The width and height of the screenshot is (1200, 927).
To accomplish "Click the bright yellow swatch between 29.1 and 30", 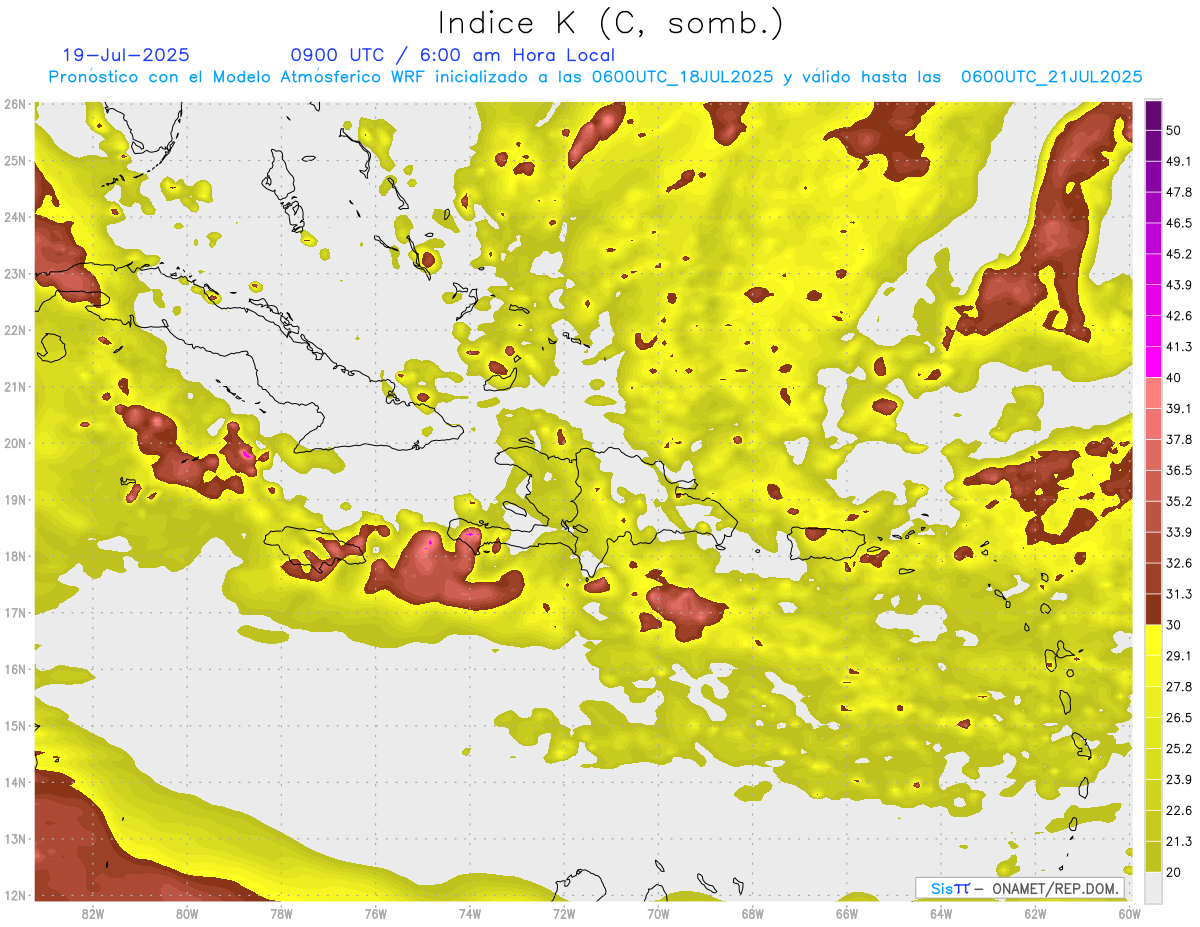I will (1153, 640).
